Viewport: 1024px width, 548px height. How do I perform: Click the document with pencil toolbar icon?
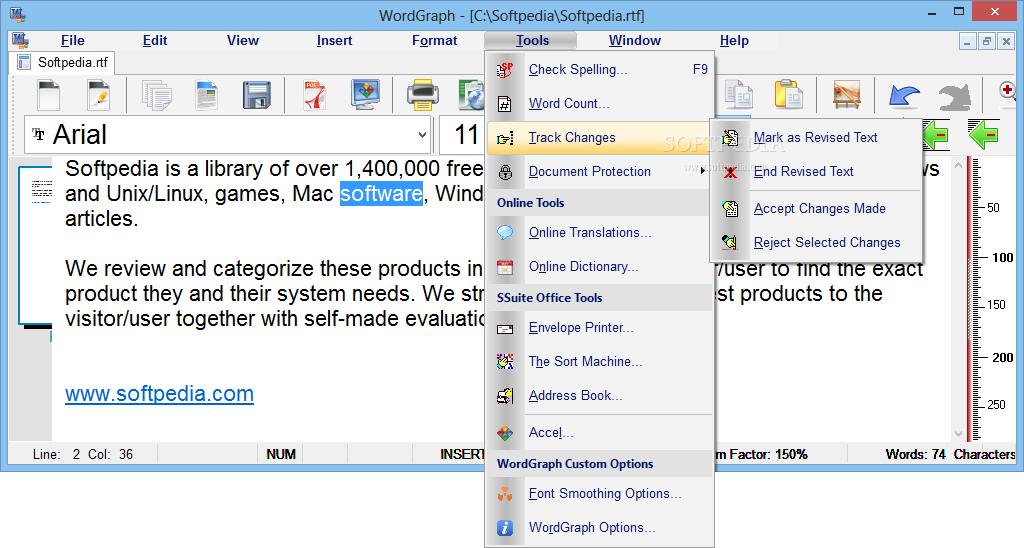point(99,95)
